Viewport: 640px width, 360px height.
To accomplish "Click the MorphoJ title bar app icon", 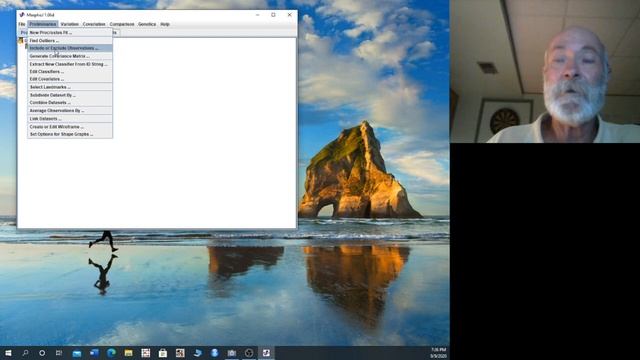I will 22,15.
